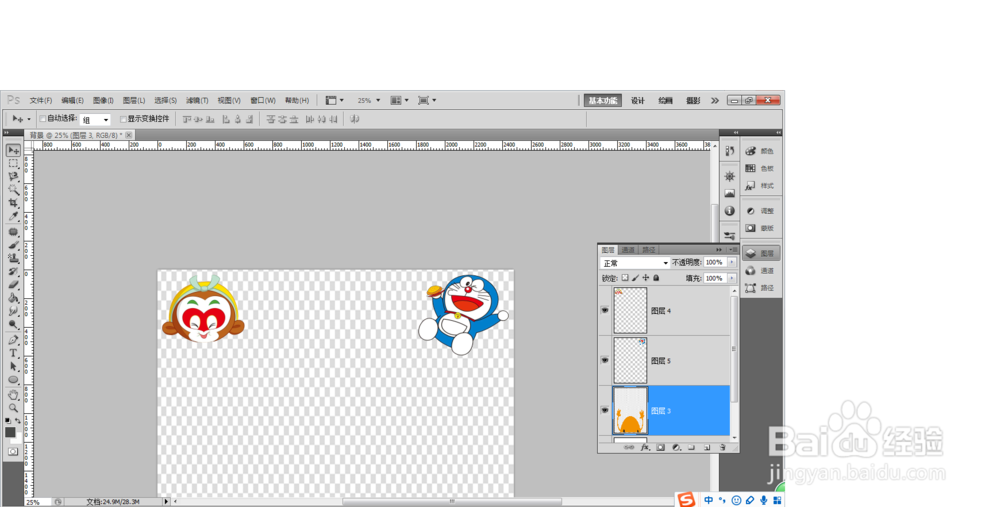Select the Clone Stamp tool

coord(13,258)
